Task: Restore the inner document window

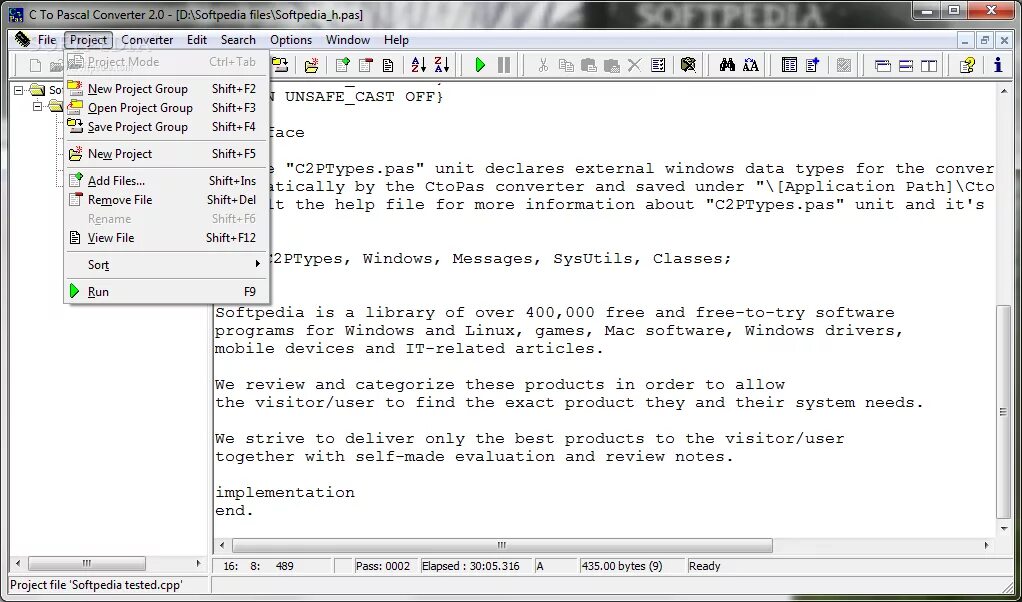Action: tap(985, 40)
